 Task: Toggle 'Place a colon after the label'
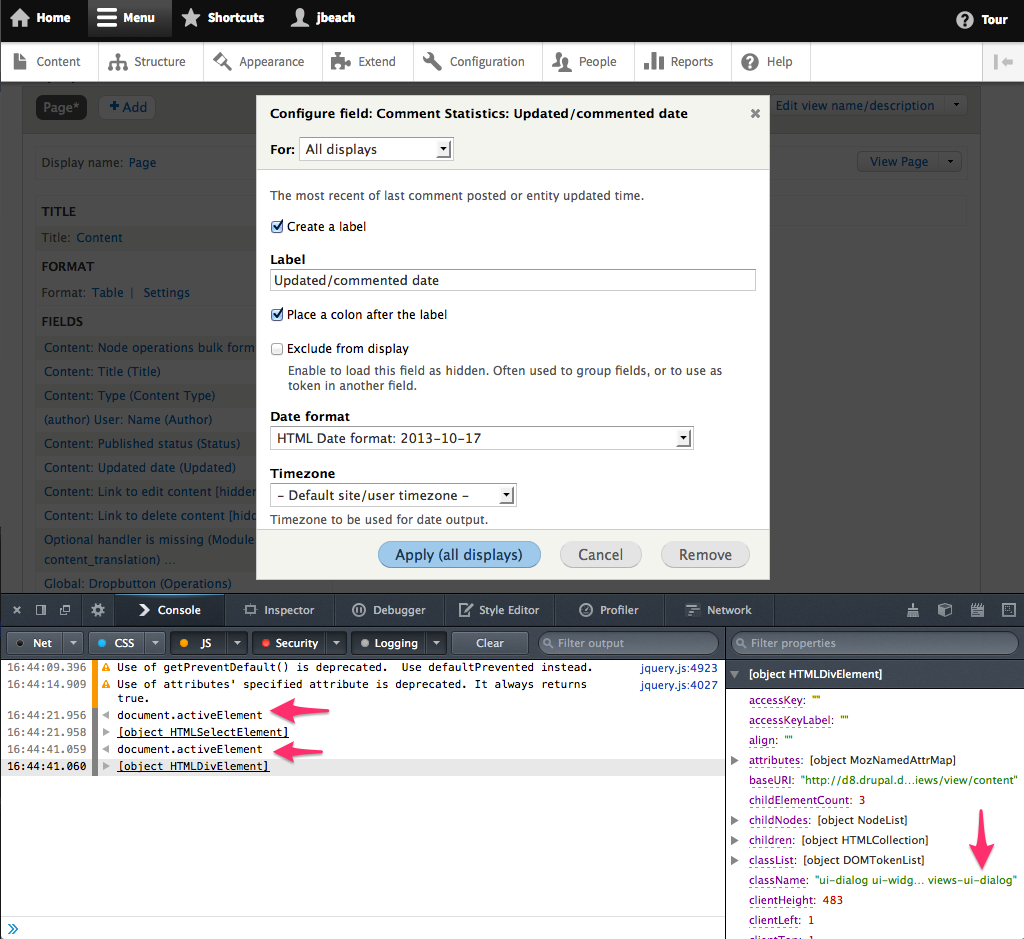coord(277,315)
